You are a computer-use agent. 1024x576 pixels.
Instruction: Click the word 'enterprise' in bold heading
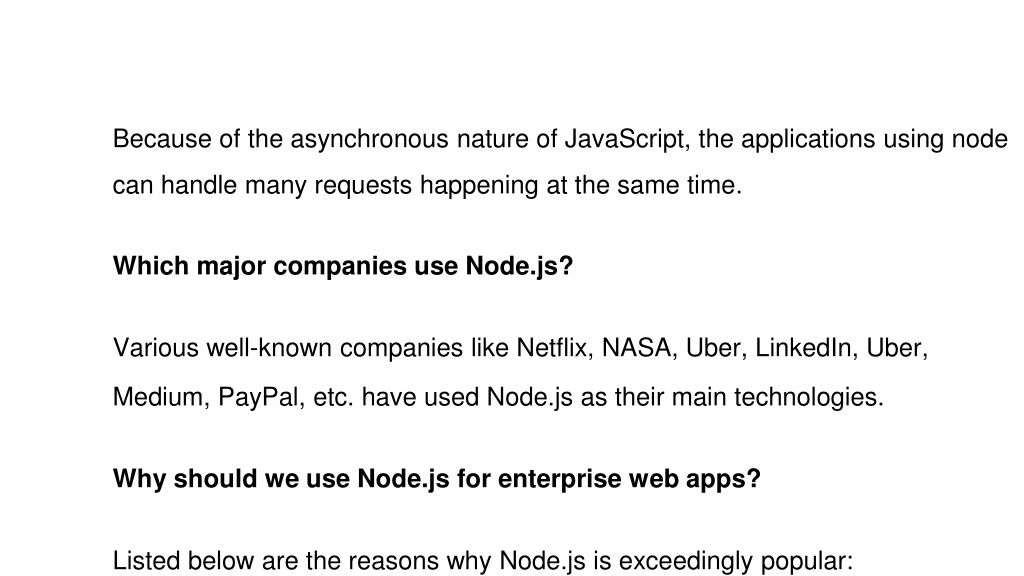[x=559, y=479]
